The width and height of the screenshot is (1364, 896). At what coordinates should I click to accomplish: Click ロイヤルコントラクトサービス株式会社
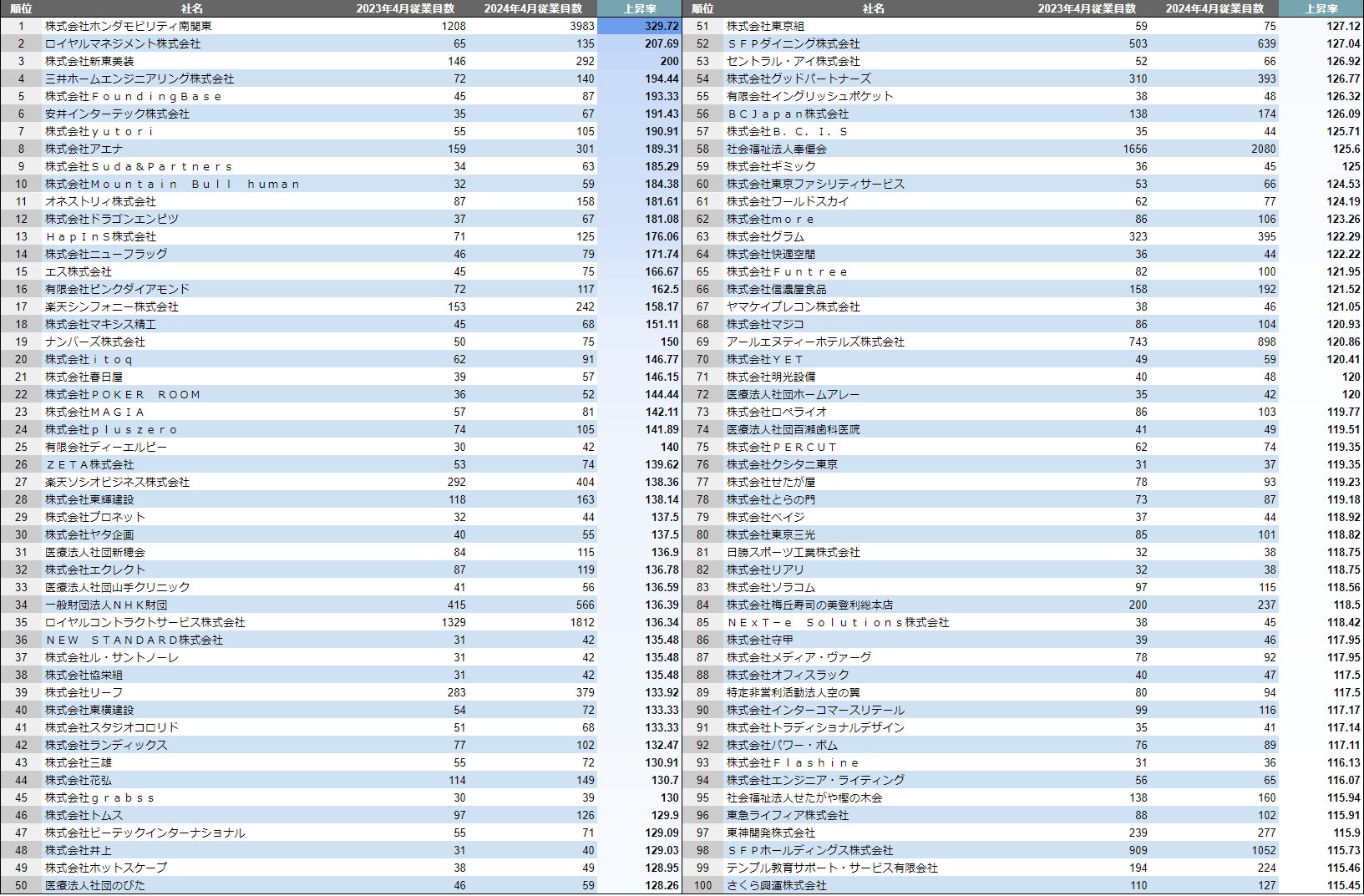click(x=145, y=622)
